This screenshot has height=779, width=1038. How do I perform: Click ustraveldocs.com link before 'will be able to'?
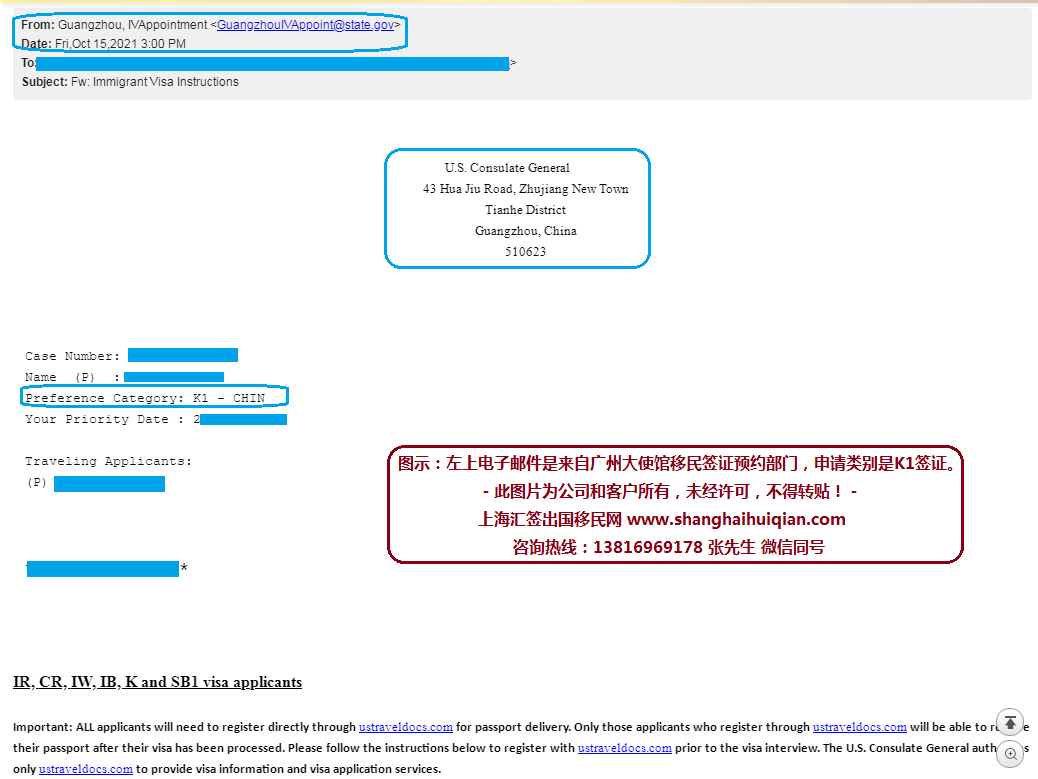click(859, 727)
